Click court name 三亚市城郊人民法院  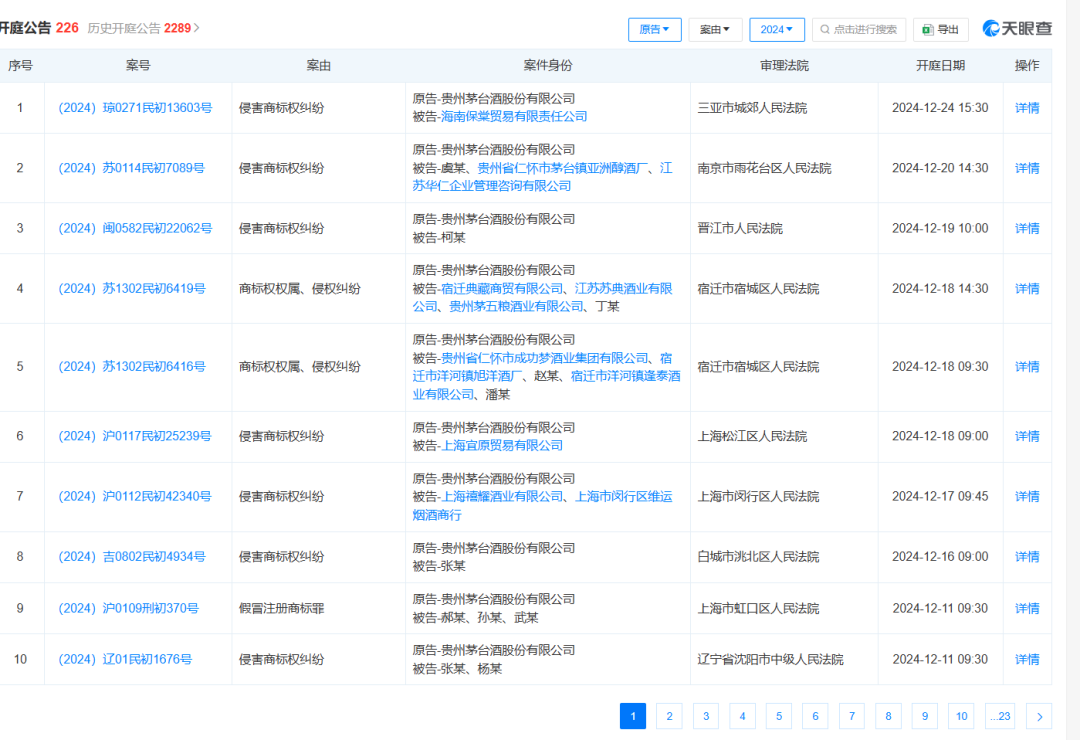point(752,108)
